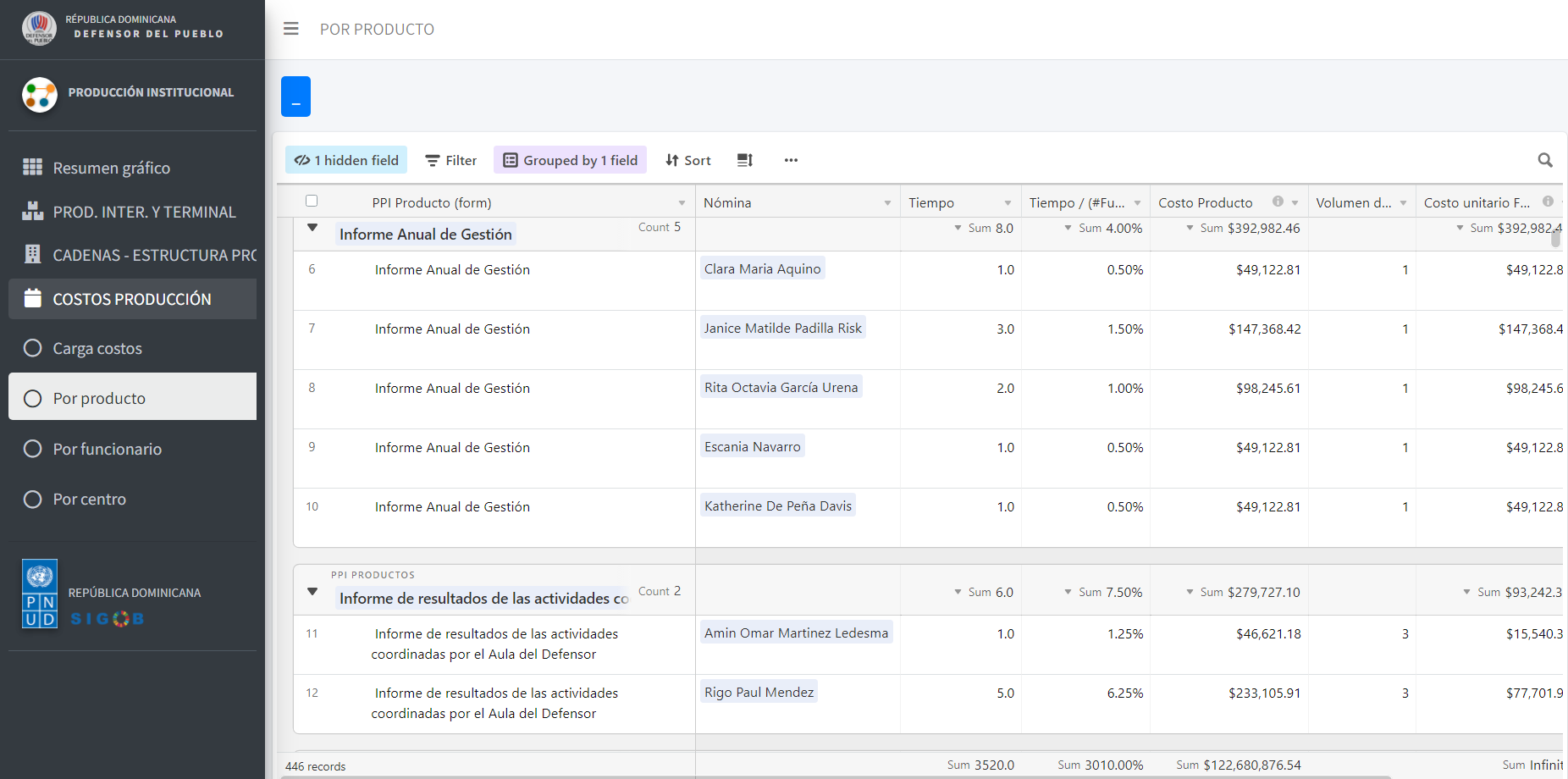Select COSTOS PRODUCCIÓN section
This screenshot has height=779, width=1568.
[132, 299]
